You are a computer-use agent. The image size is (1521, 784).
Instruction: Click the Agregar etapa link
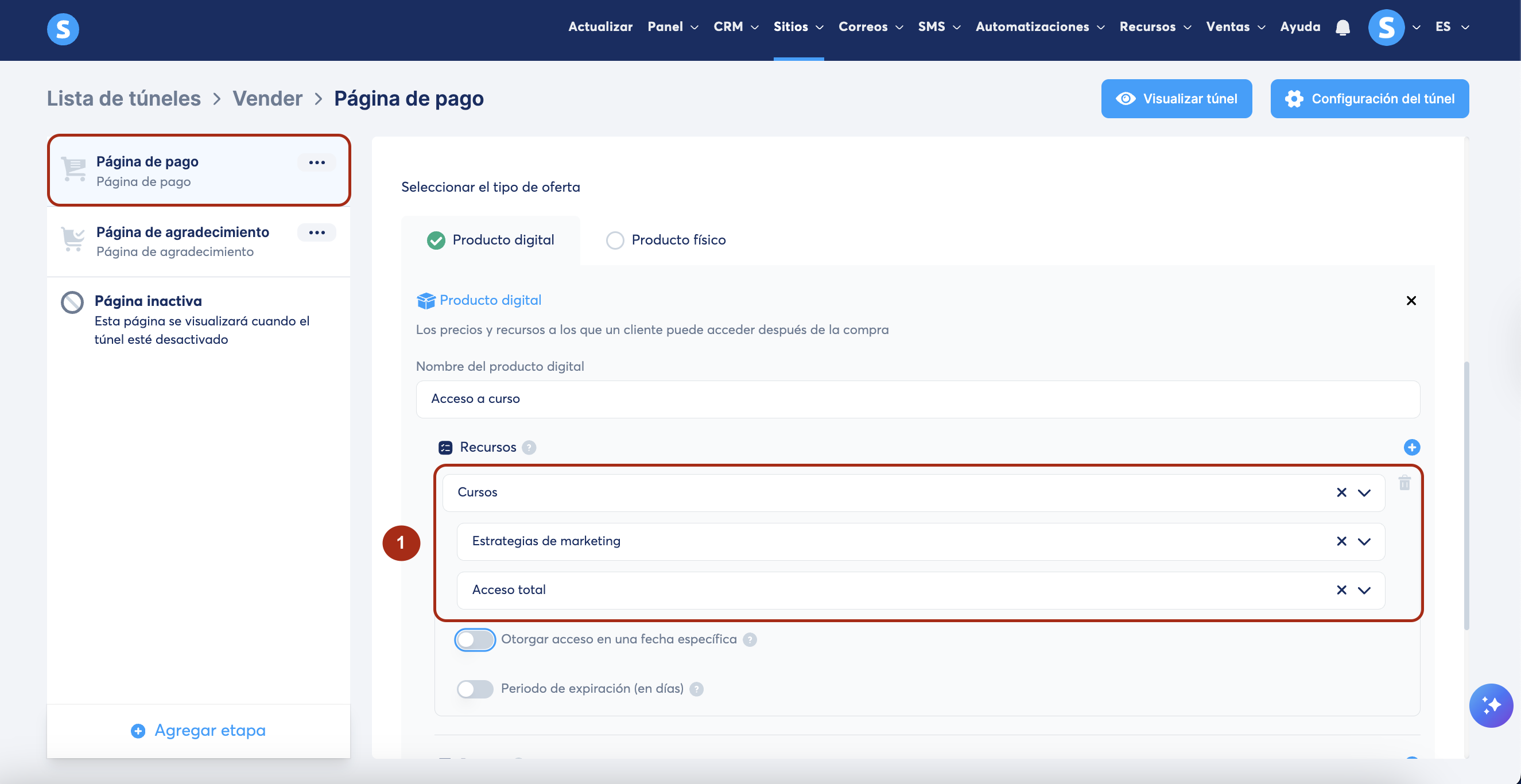[199, 730]
